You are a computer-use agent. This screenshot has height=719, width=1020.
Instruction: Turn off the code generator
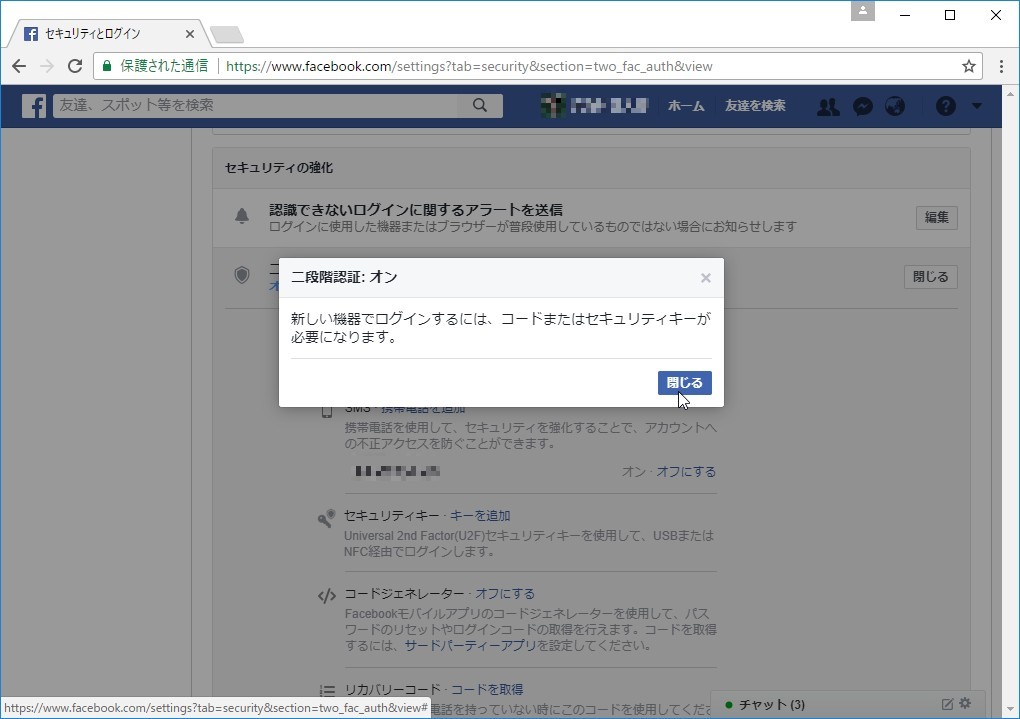(508, 593)
